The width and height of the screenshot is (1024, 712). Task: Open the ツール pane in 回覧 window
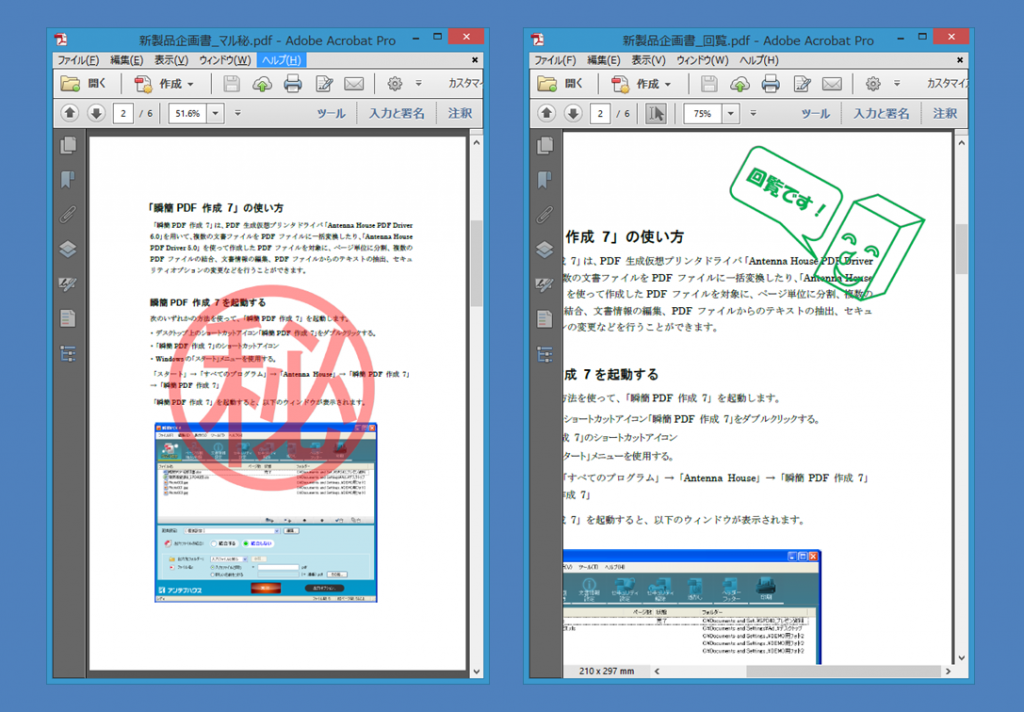(815, 114)
